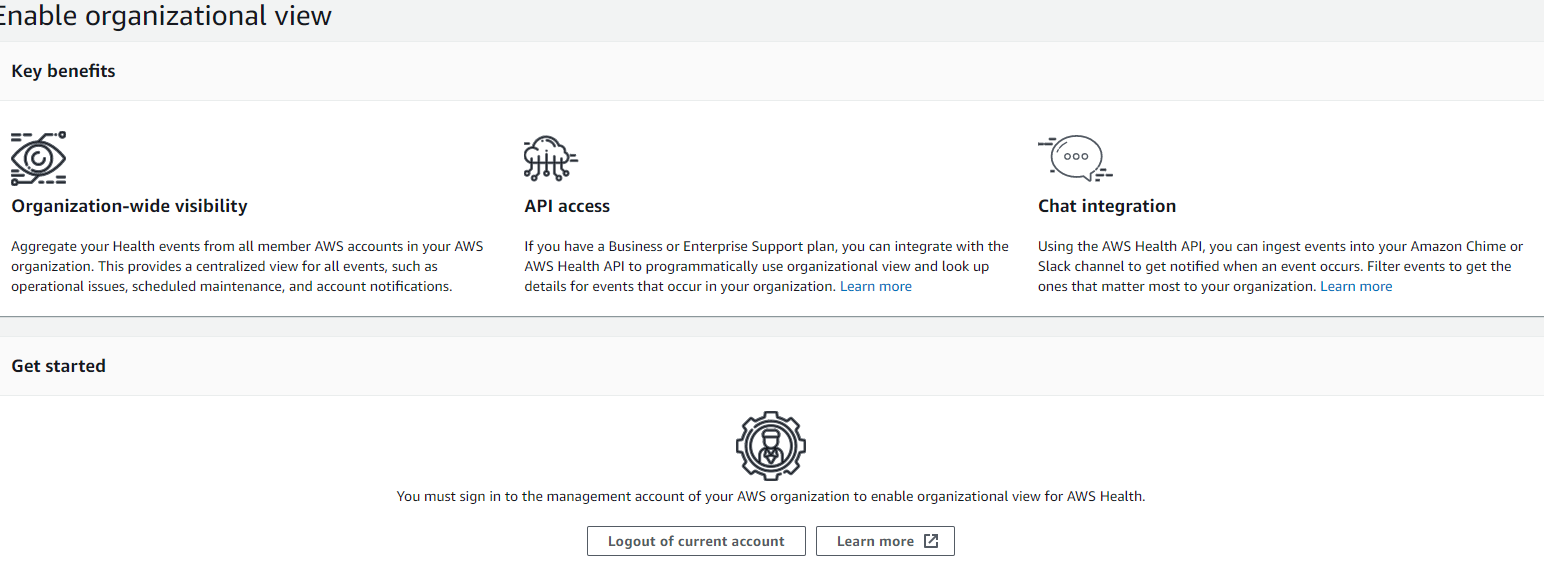Click the eye icon for Organization-wide visibility
Screen dimensions: 1544x573
coord(39,159)
